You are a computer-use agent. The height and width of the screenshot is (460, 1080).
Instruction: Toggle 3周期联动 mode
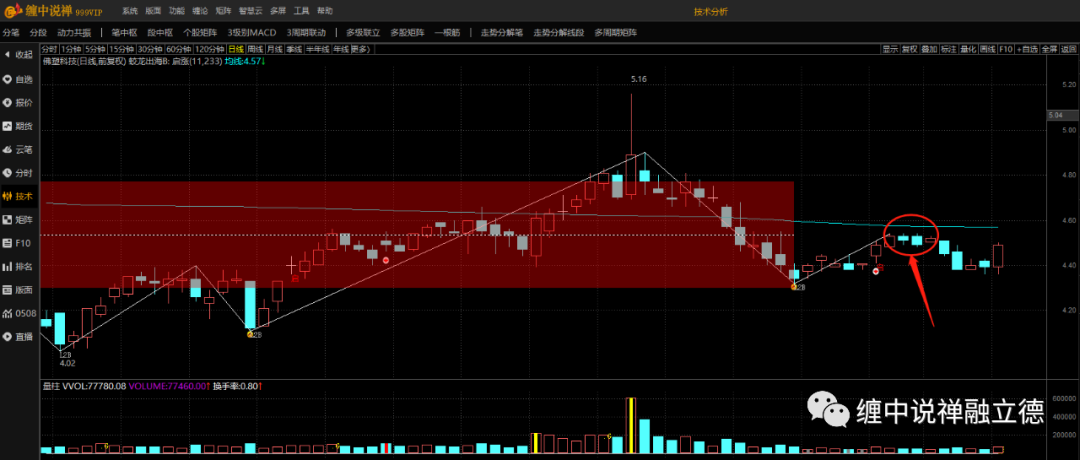pos(306,32)
